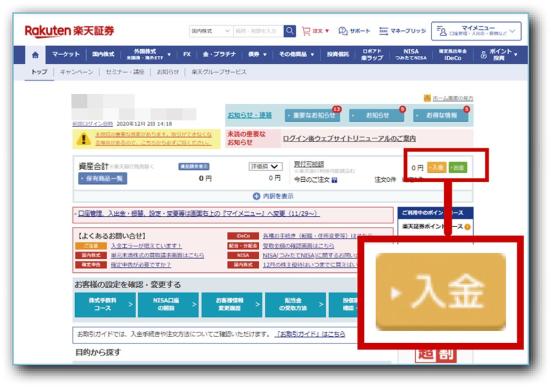Expand the My Menu dropdown

click(x=476, y=31)
